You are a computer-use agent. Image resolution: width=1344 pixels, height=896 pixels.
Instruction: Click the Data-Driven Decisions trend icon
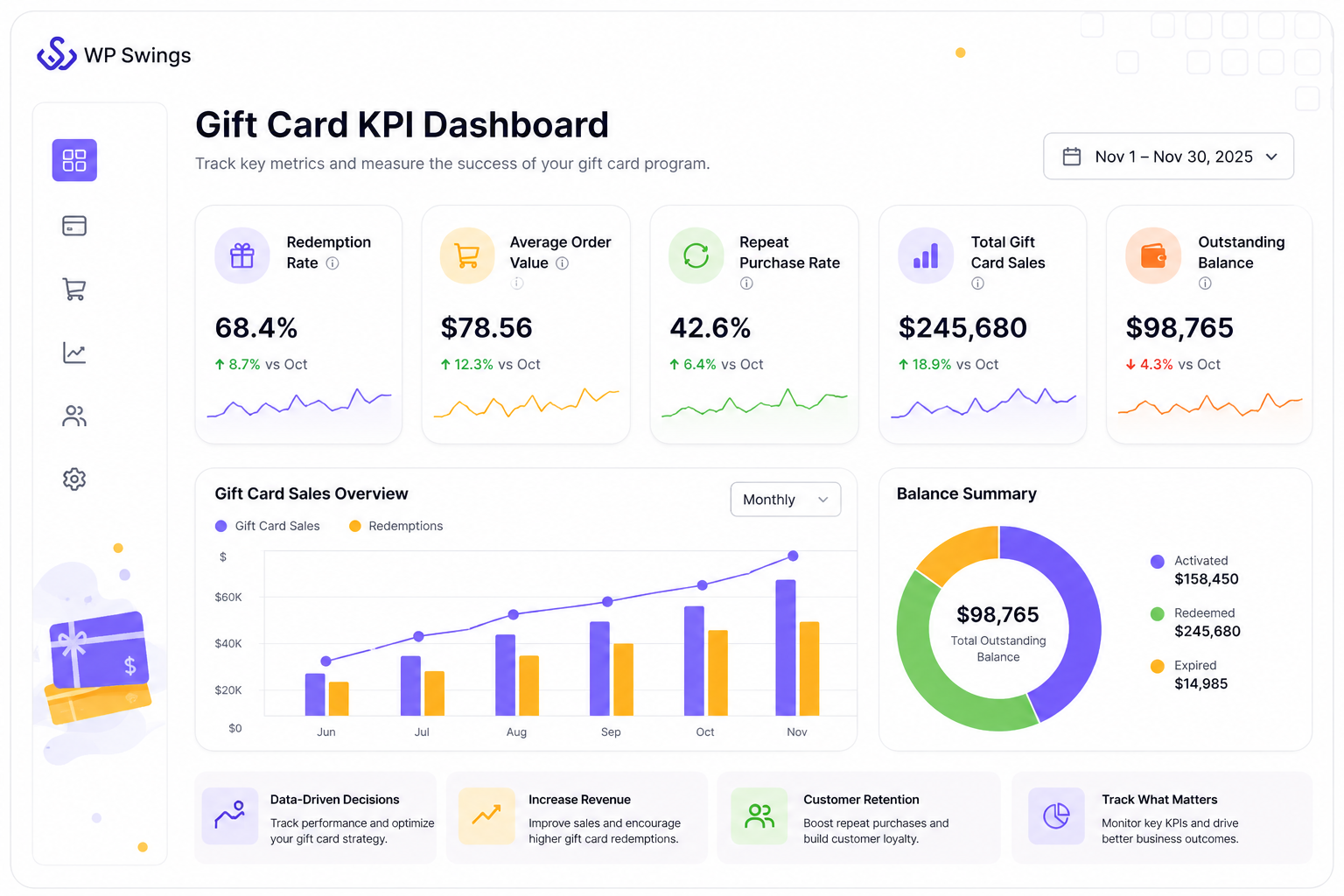click(x=230, y=816)
